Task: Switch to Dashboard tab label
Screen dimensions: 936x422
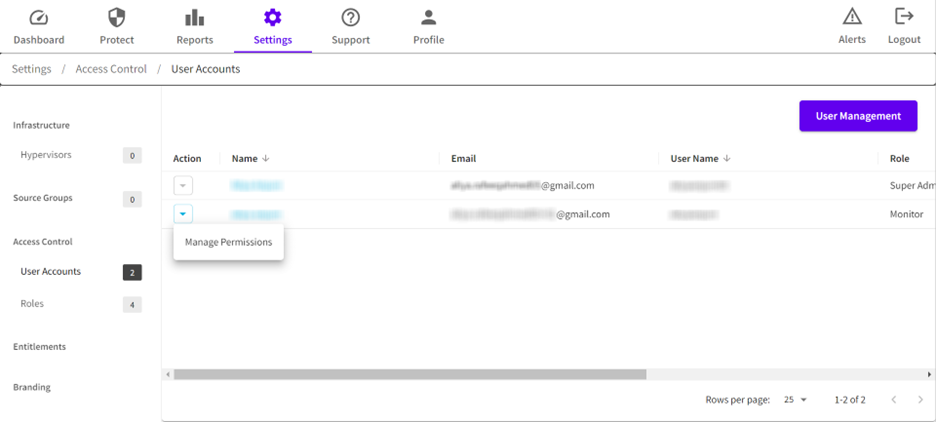Action: [x=39, y=40]
